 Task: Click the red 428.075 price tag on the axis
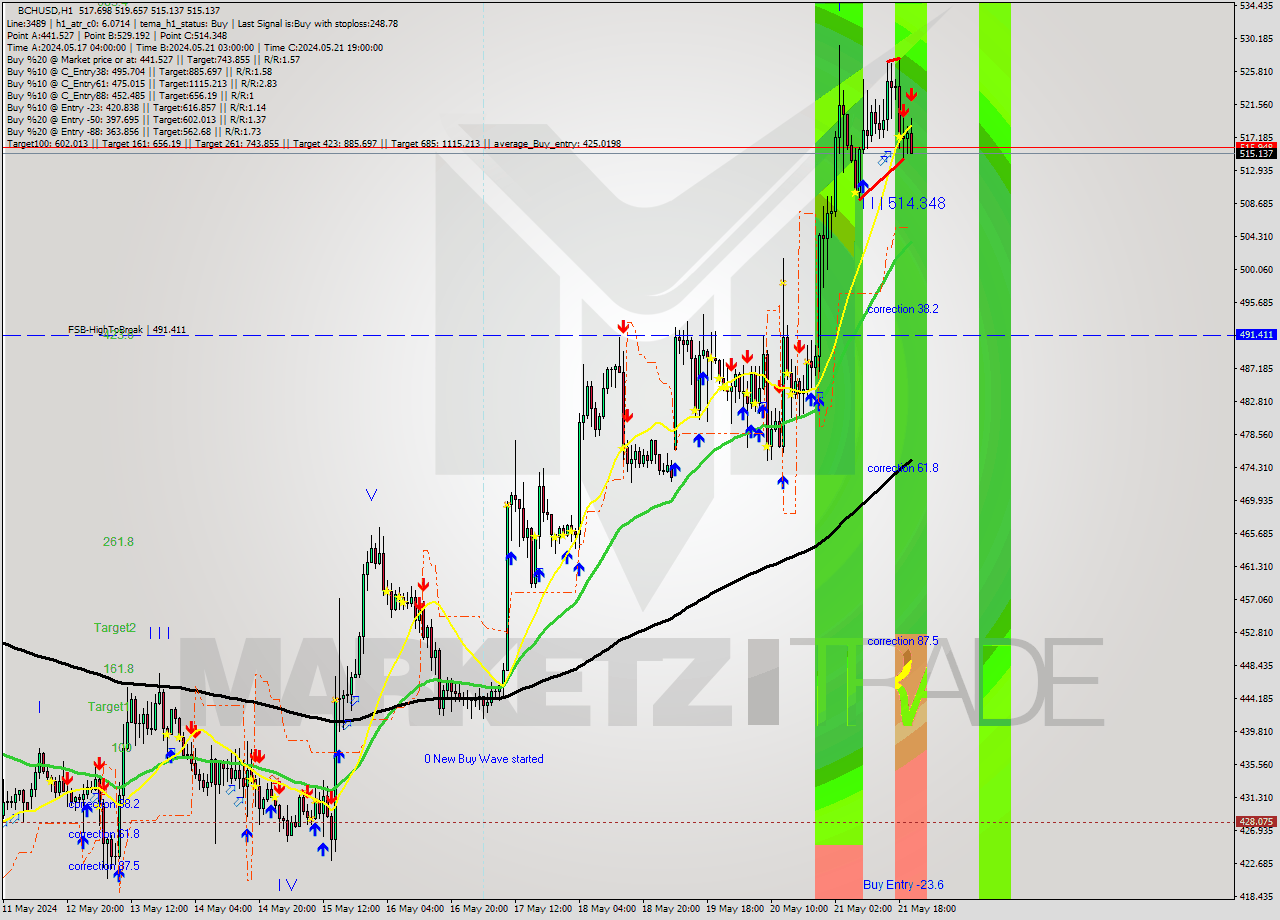point(1256,821)
